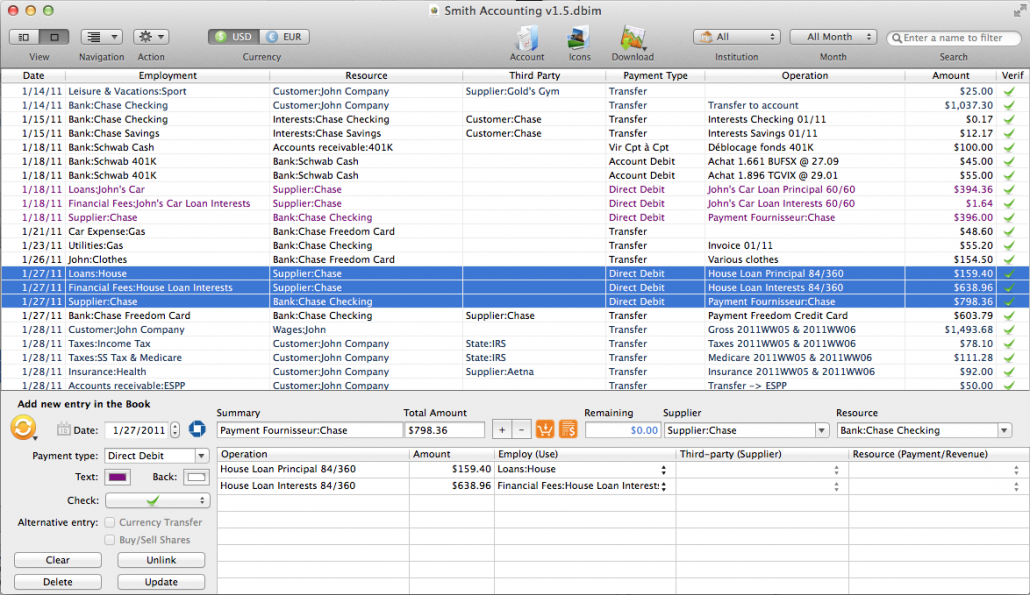This screenshot has width=1030, height=595.
Task: Open the Action gear dropdown
Action: pos(151,37)
